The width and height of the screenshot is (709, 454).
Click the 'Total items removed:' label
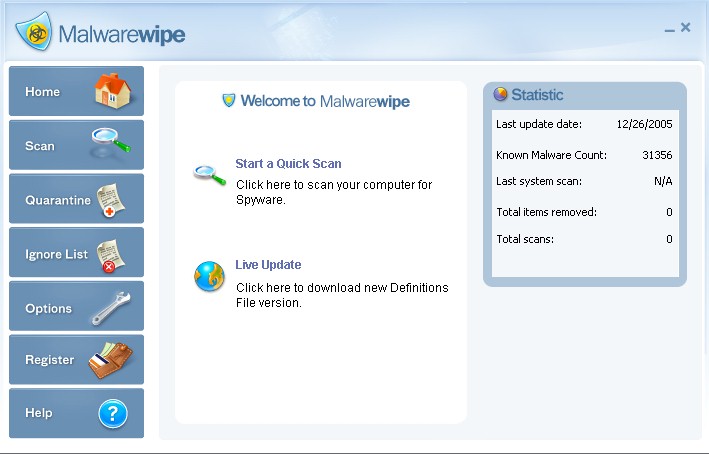pyautogui.click(x=546, y=212)
